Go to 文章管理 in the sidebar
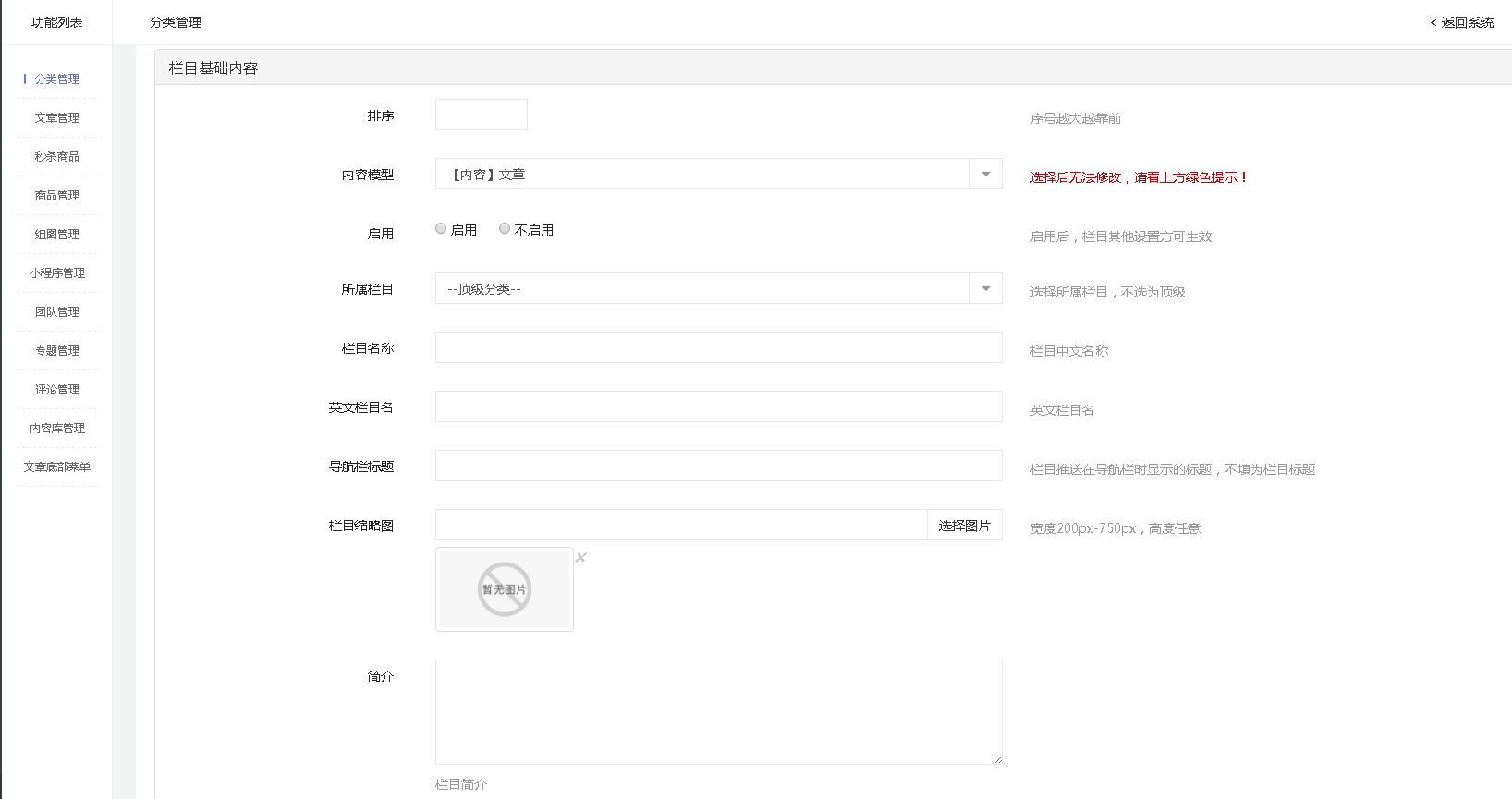This screenshot has height=799, width=1512. [57, 118]
